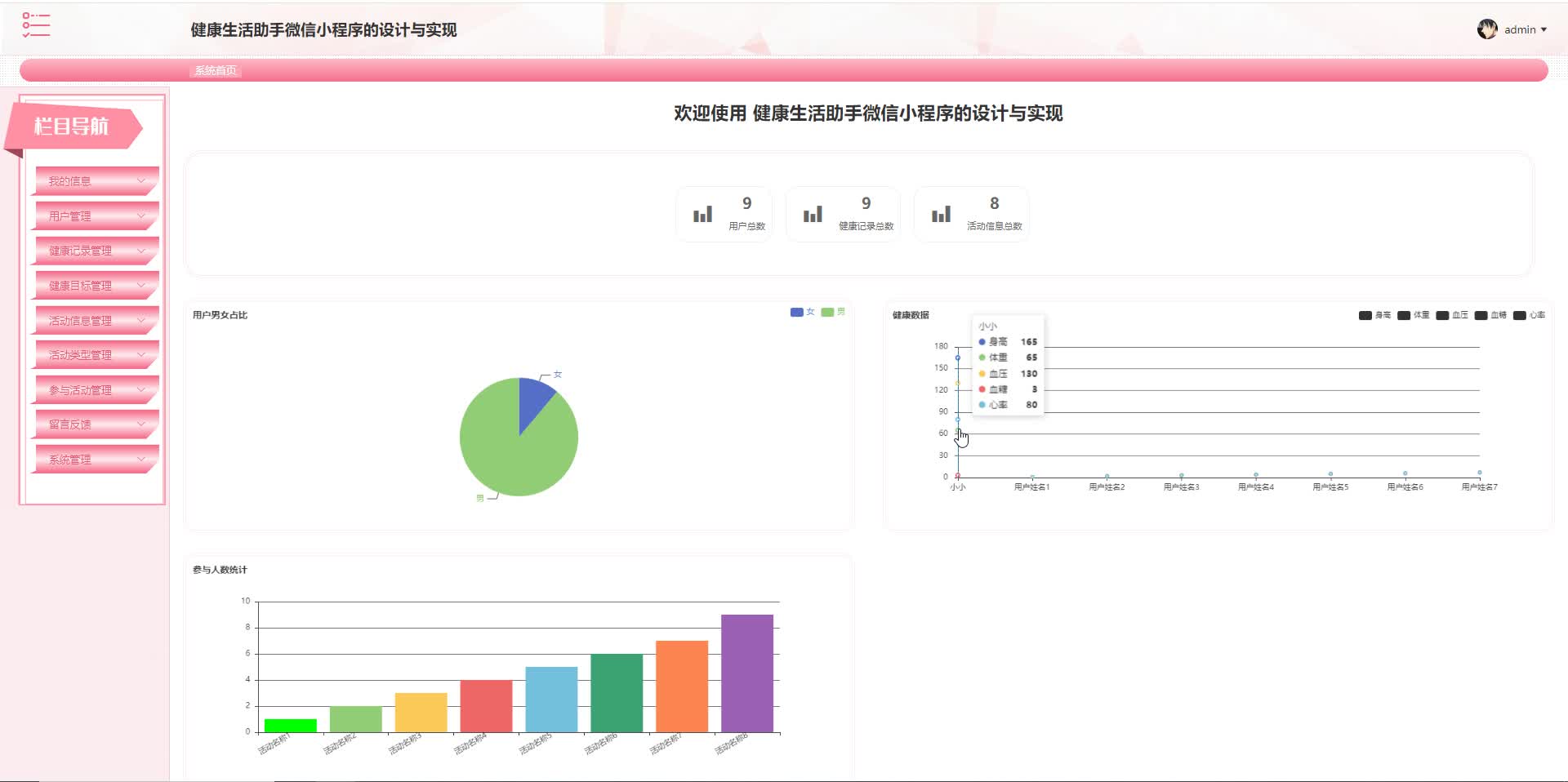Expand 健康目标管理 menu

pyautogui.click(x=96, y=286)
